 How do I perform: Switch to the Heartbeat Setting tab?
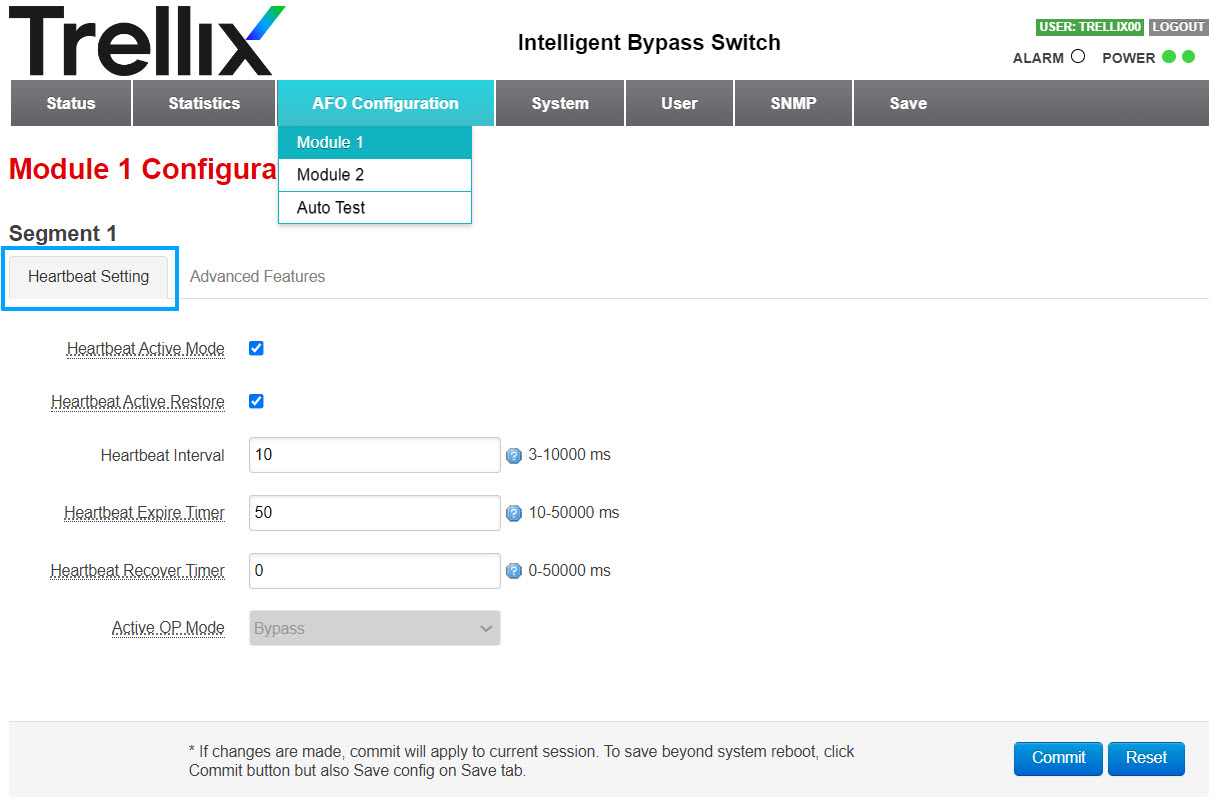(89, 277)
